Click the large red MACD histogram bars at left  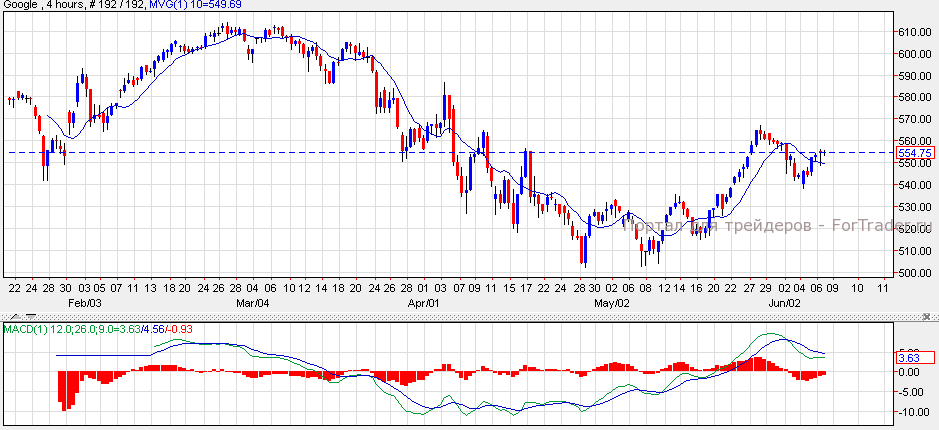pos(68,388)
